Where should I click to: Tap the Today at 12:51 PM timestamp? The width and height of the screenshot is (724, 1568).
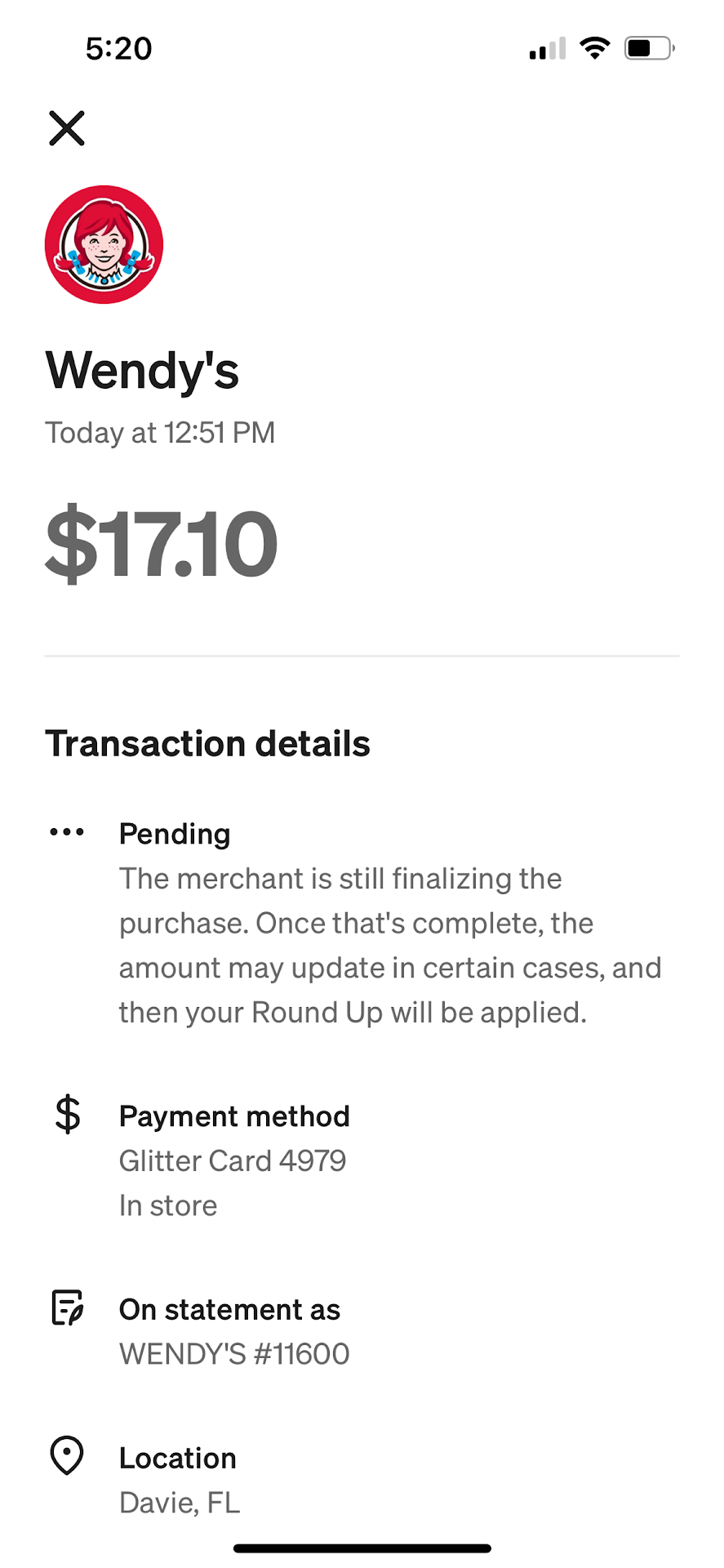coord(160,433)
